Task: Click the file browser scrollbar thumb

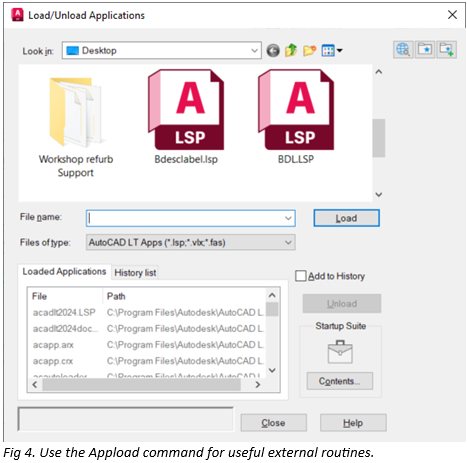Action: [x=379, y=138]
